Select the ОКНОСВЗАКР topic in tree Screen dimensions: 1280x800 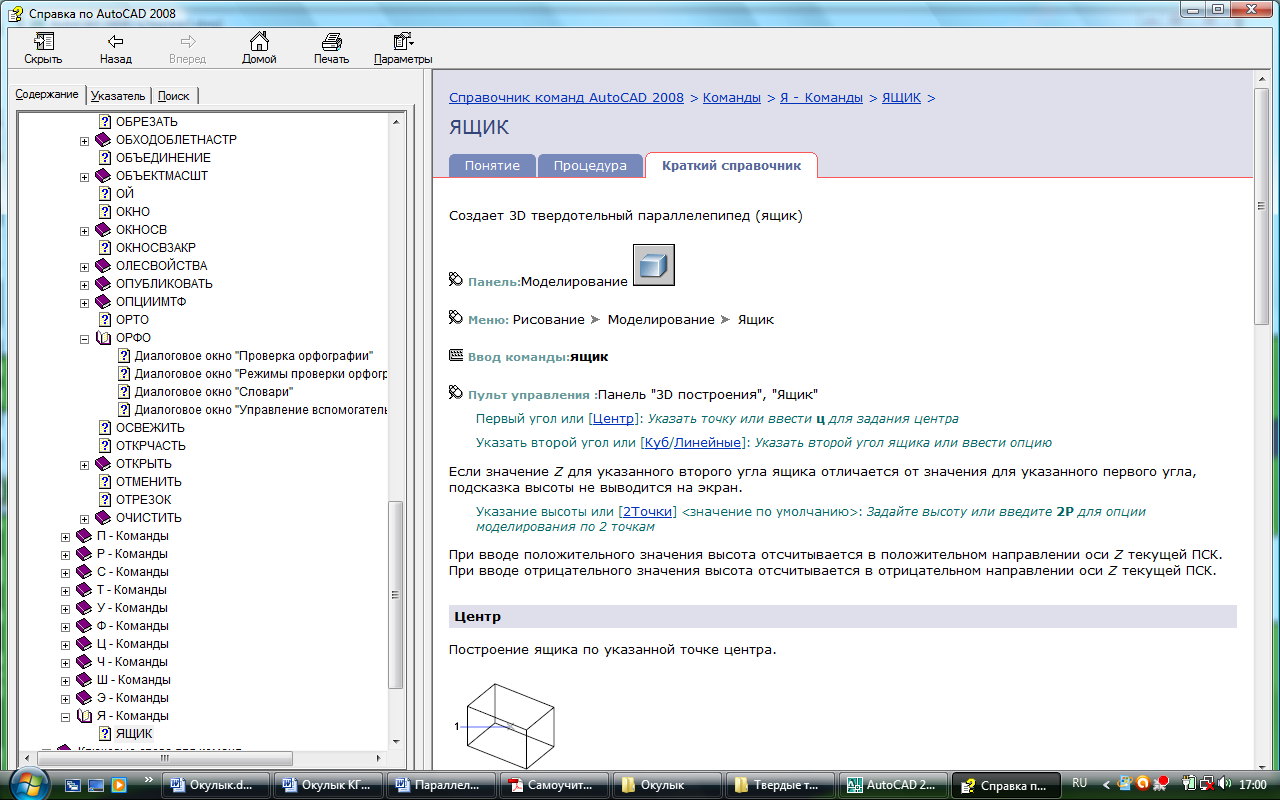(156, 248)
